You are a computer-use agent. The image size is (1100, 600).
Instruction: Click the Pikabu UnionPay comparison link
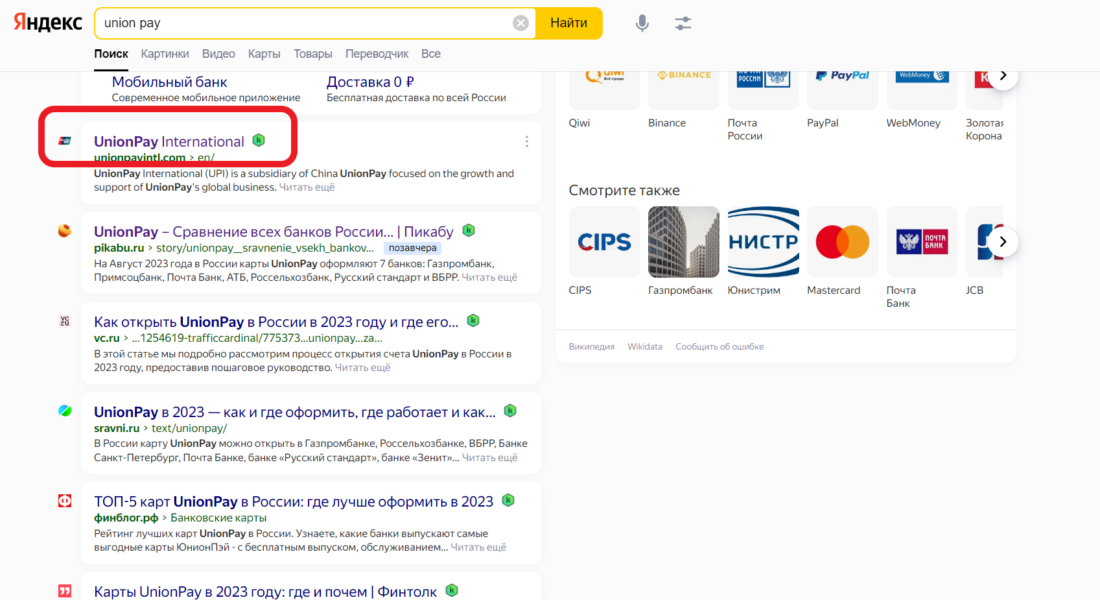point(273,231)
